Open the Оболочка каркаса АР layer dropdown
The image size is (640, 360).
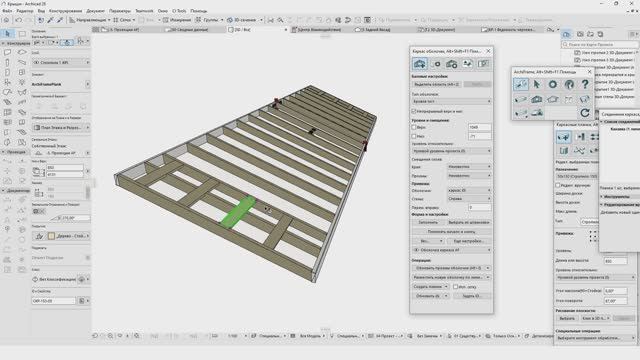pyautogui.click(x=451, y=250)
